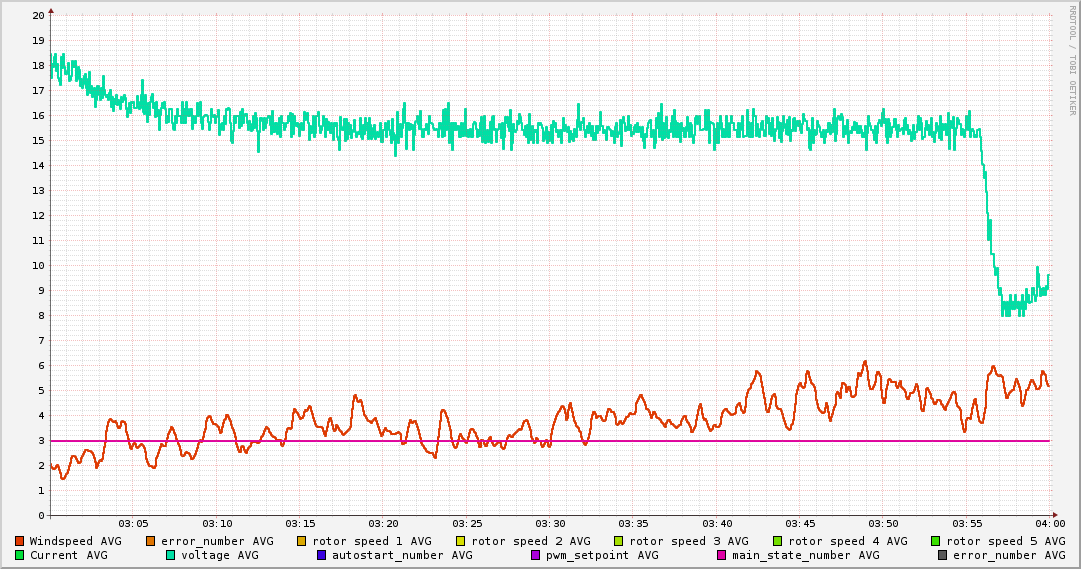Select the purple pwm_setpoint AVG legend swatch
Screen dimensions: 1081x569
[536, 555]
